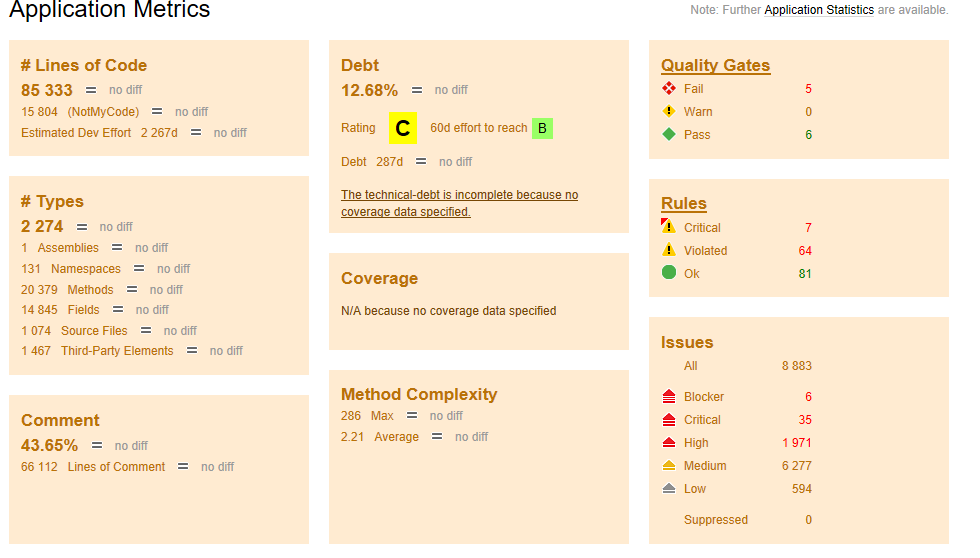Click the Low issues count 594
Viewport: 980px width, 558px height.
point(802,489)
